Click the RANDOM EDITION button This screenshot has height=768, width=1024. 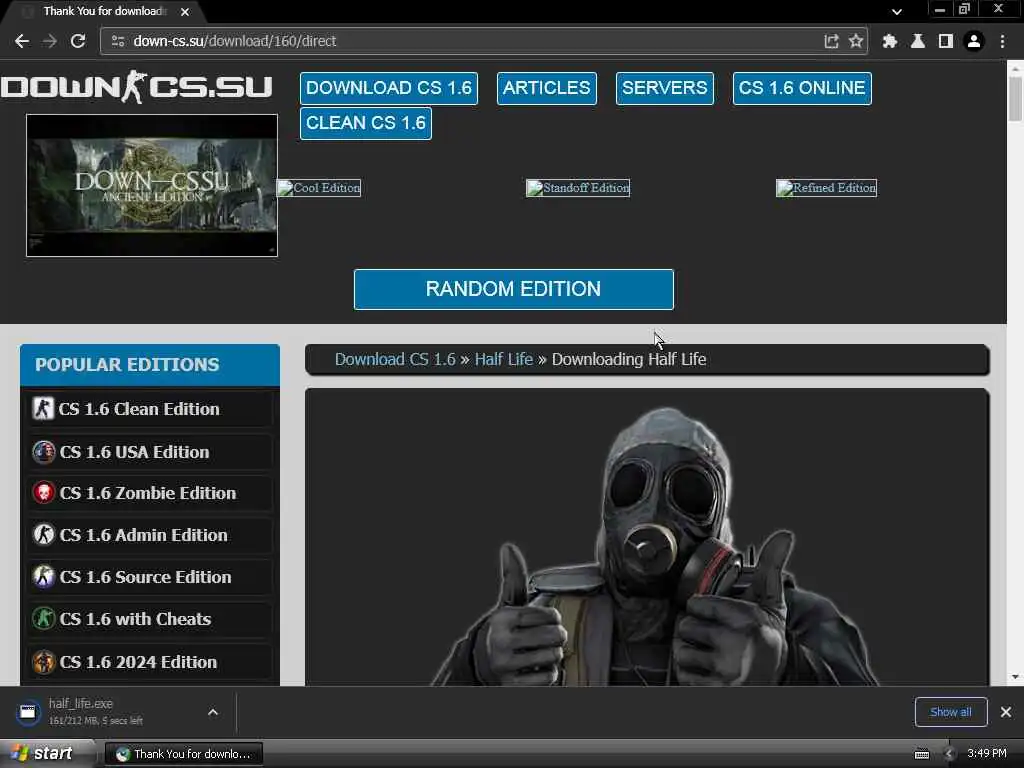[513, 289]
